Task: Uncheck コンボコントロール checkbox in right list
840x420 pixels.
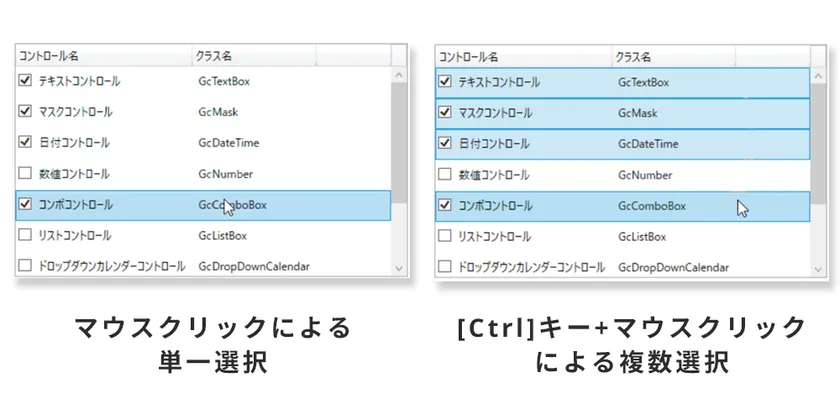Action: pyautogui.click(x=445, y=205)
